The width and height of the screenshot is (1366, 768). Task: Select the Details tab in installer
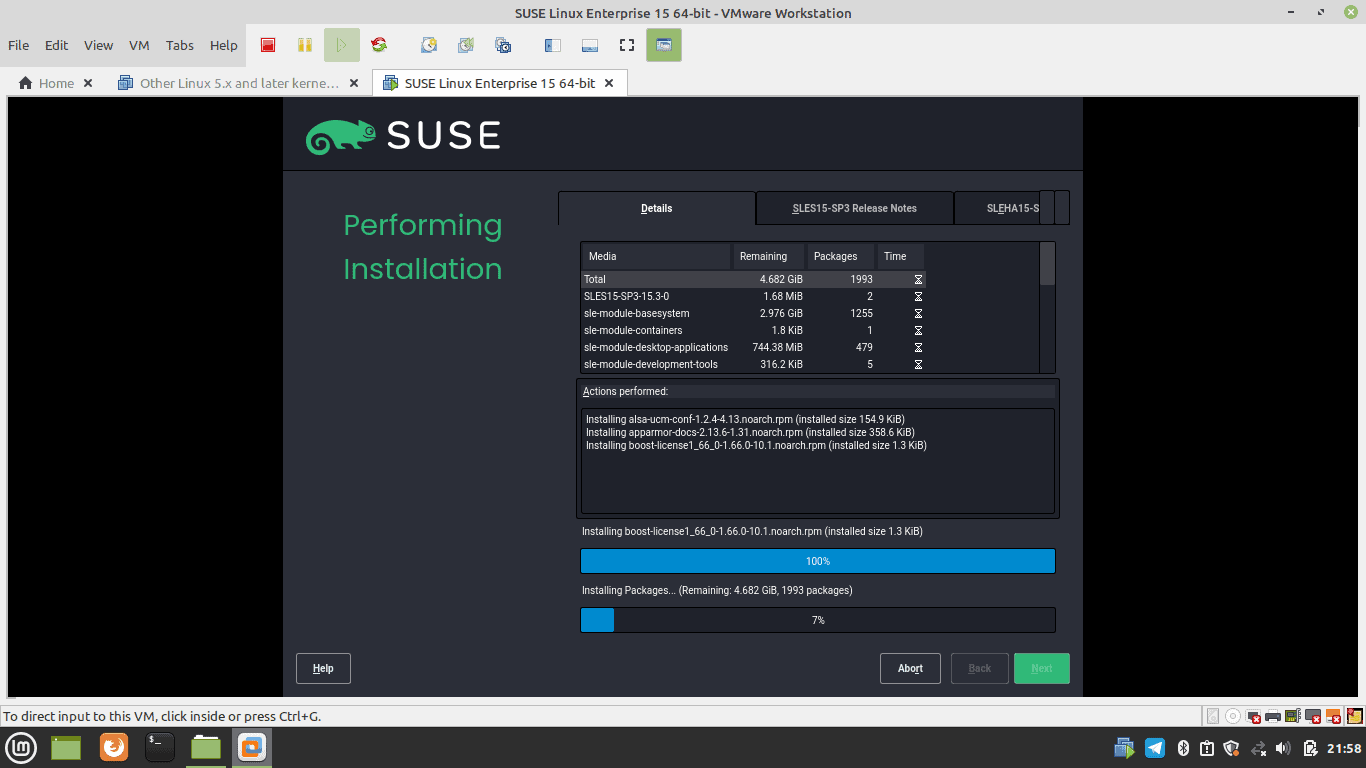(657, 208)
